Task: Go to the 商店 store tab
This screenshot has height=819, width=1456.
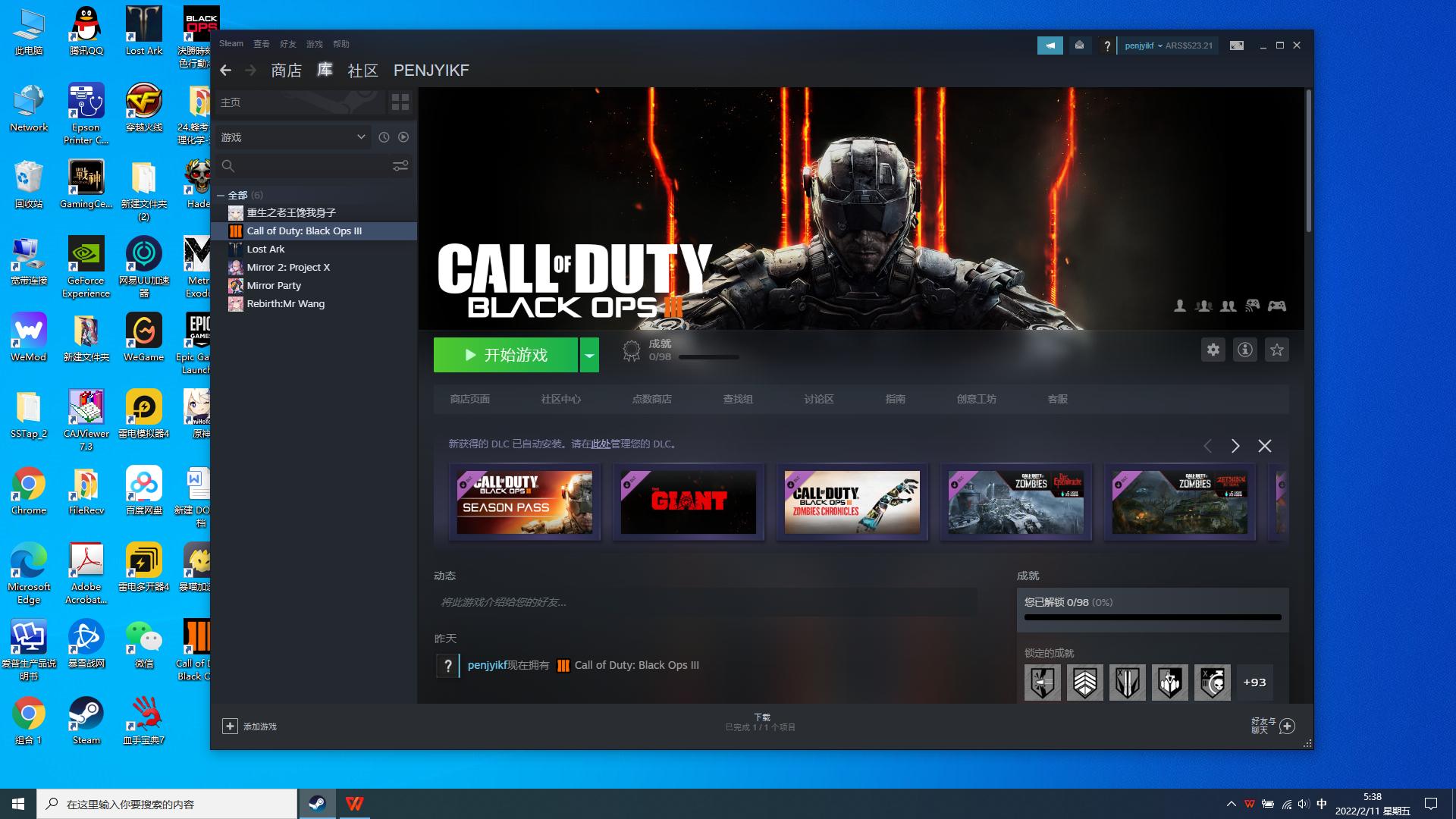Action: (x=287, y=71)
